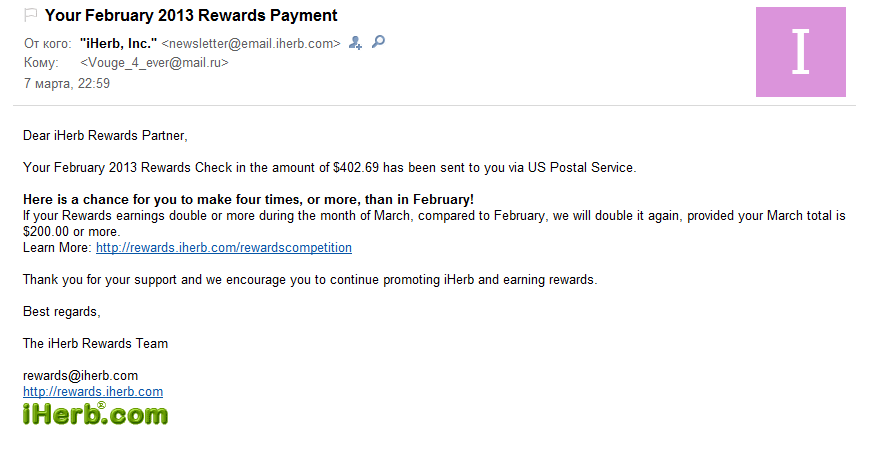The height and width of the screenshot is (461, 870).
Task: Click "The iHerb Rewards Team" signature line
Action: (x=95, y=343)
